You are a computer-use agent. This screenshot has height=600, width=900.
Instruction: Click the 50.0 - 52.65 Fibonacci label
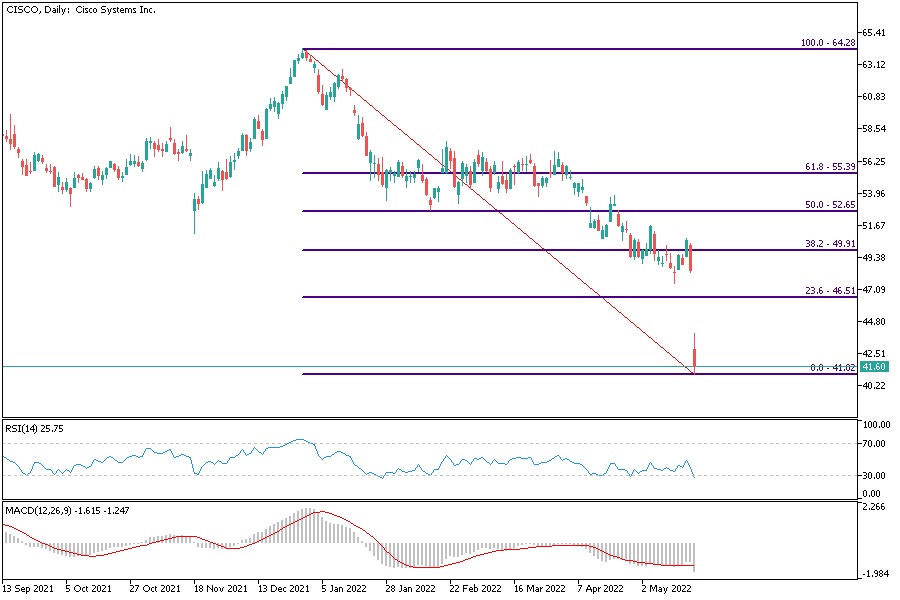[830, 204]
